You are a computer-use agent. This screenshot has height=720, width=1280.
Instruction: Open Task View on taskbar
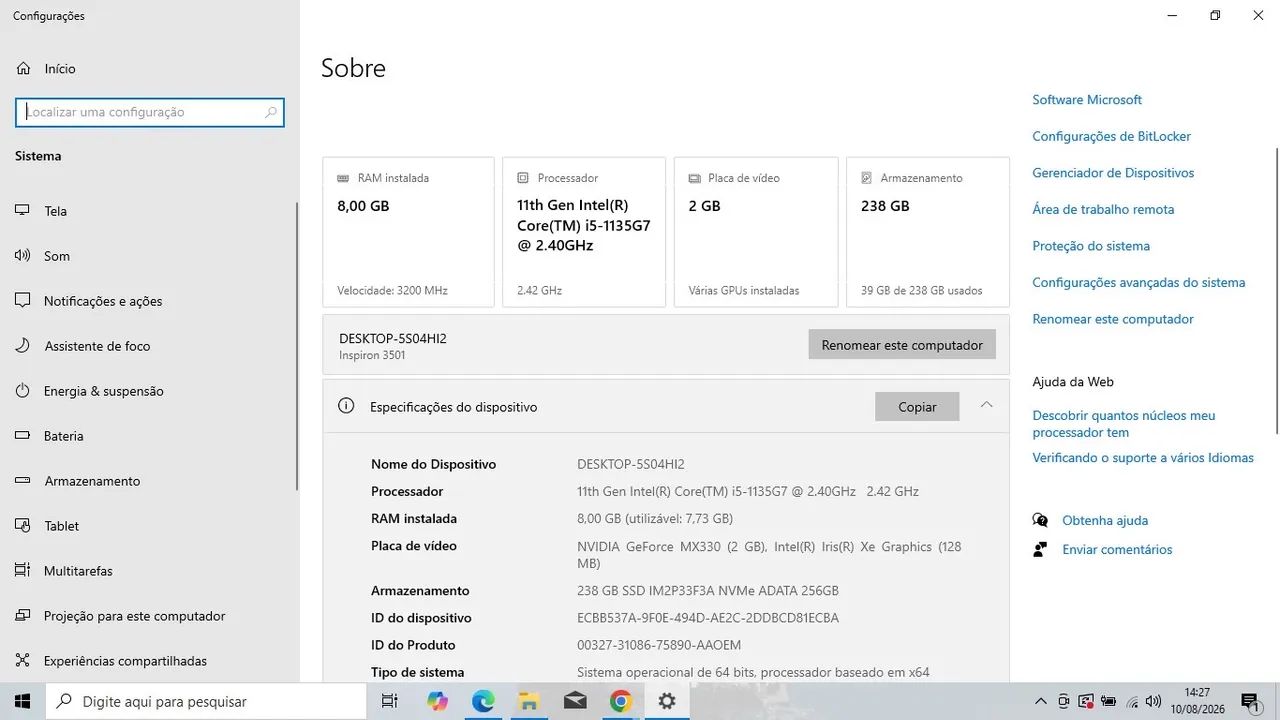pos(390,701)
